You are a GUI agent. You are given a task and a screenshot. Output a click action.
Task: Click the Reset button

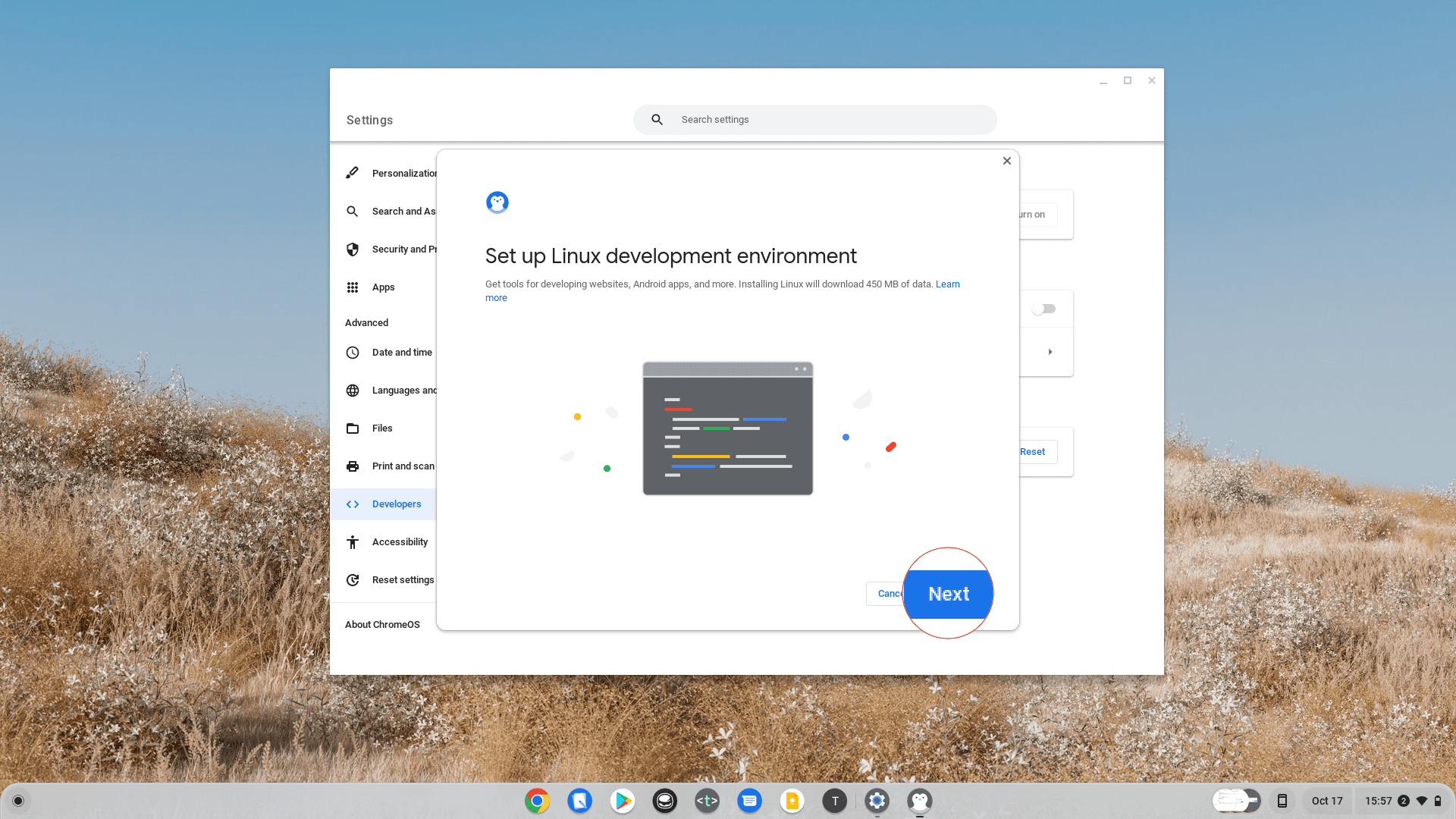(x=1033, y=452)
